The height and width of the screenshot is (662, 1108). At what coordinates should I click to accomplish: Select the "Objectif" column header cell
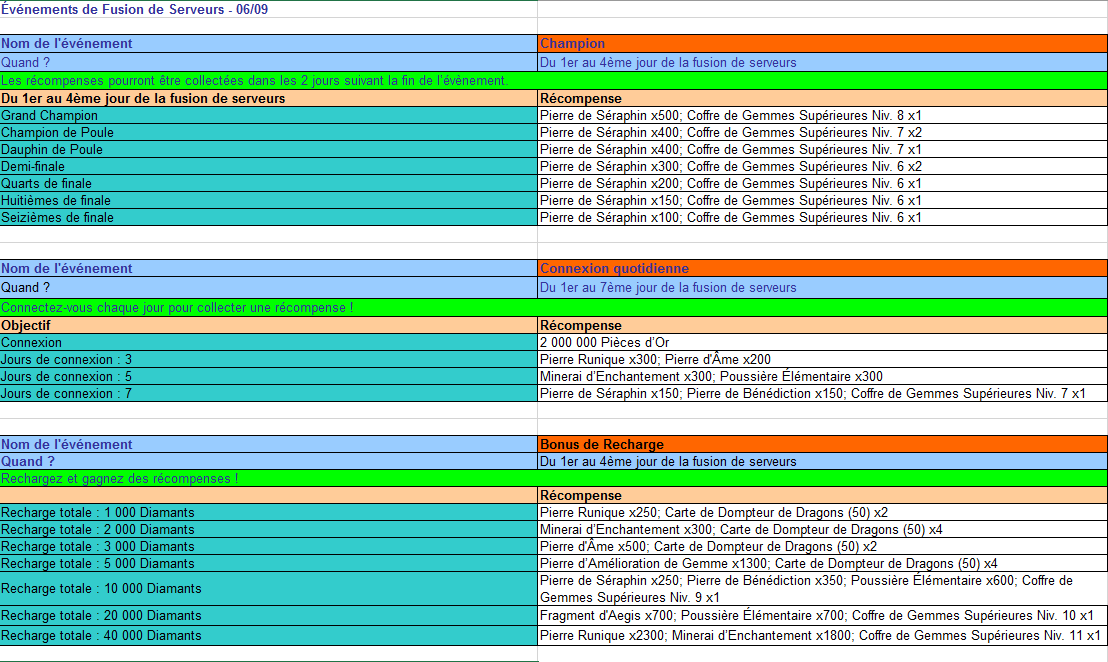point(268,326)
